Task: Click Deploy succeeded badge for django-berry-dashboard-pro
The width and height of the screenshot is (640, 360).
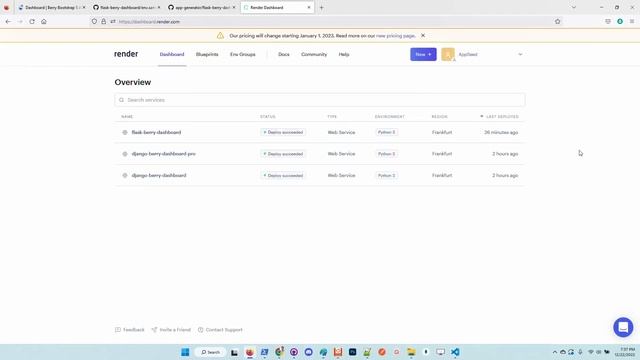Action: point(283,154)
